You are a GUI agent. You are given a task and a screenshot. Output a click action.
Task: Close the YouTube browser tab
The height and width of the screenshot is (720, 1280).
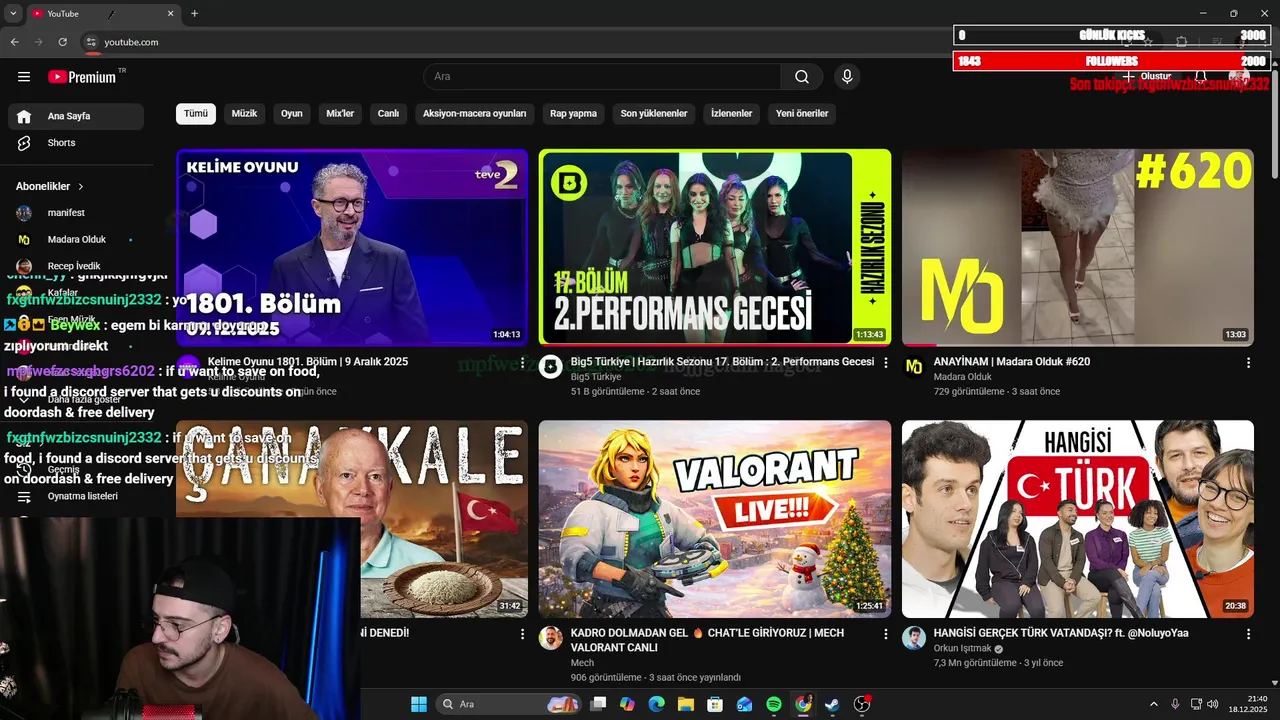pyautogui.click(x=170, y=14)
